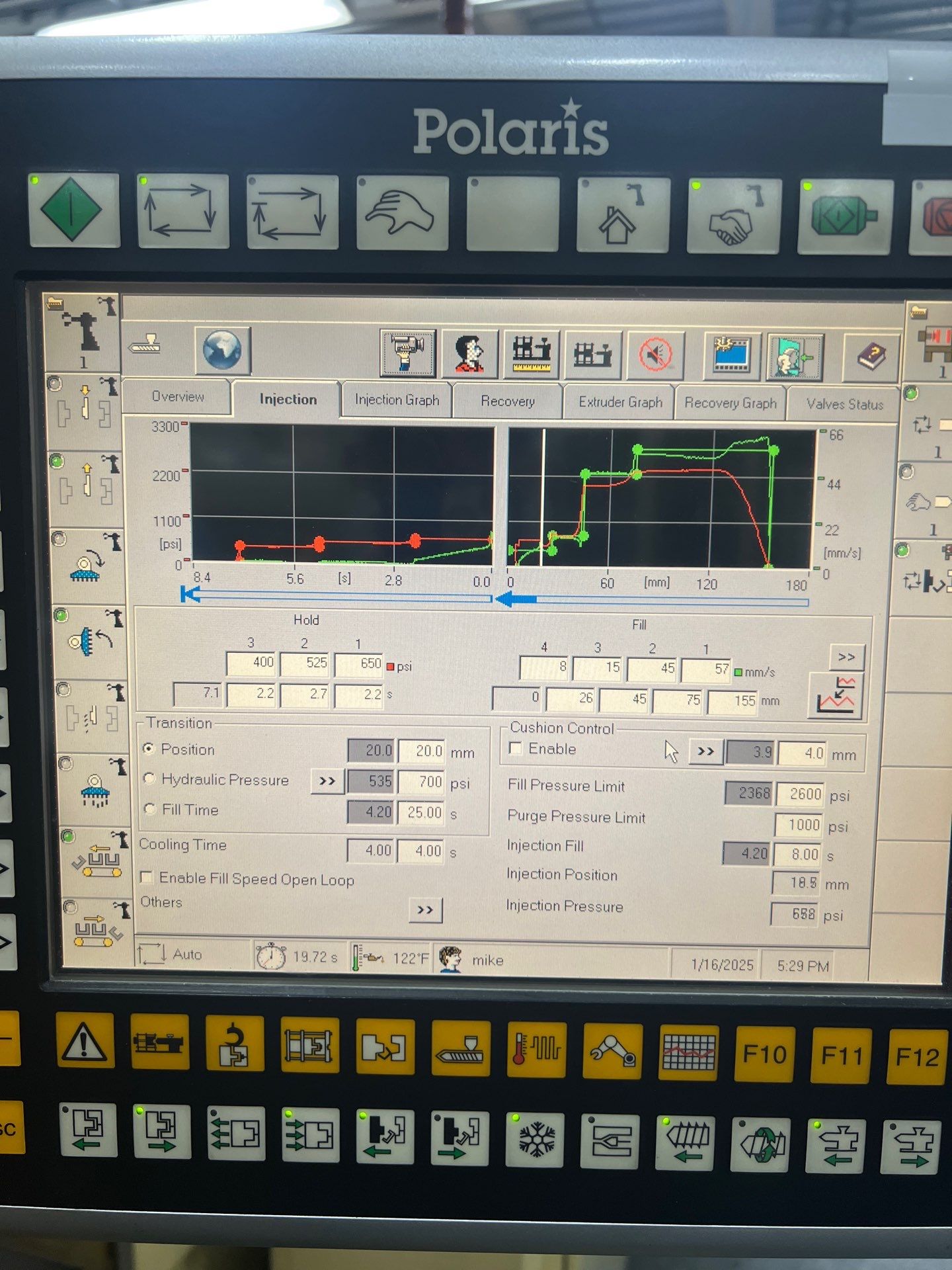Open the blue screen display icon

733,357
